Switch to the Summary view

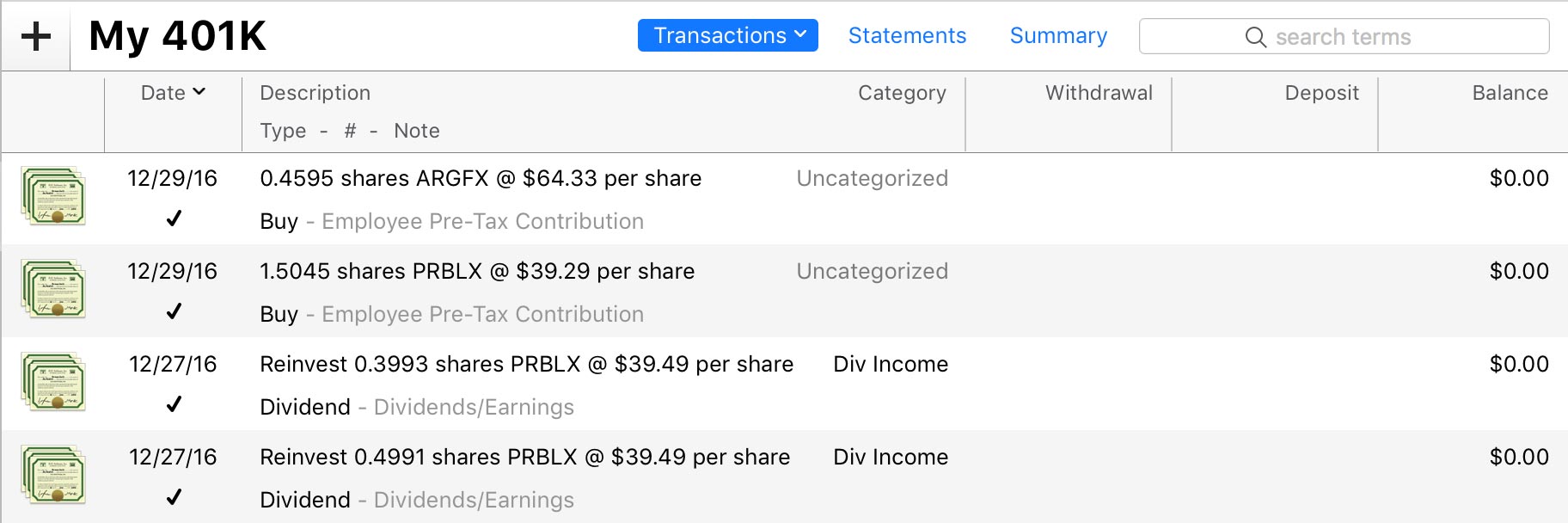pyautogui.click(x=1058, y=35)
